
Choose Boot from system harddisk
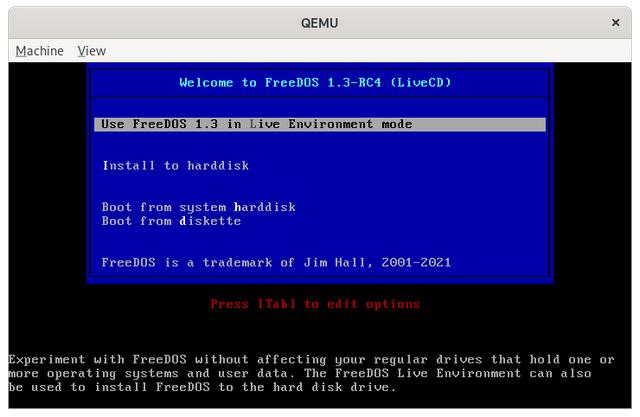pyautogui.click(x=198, y=207)
